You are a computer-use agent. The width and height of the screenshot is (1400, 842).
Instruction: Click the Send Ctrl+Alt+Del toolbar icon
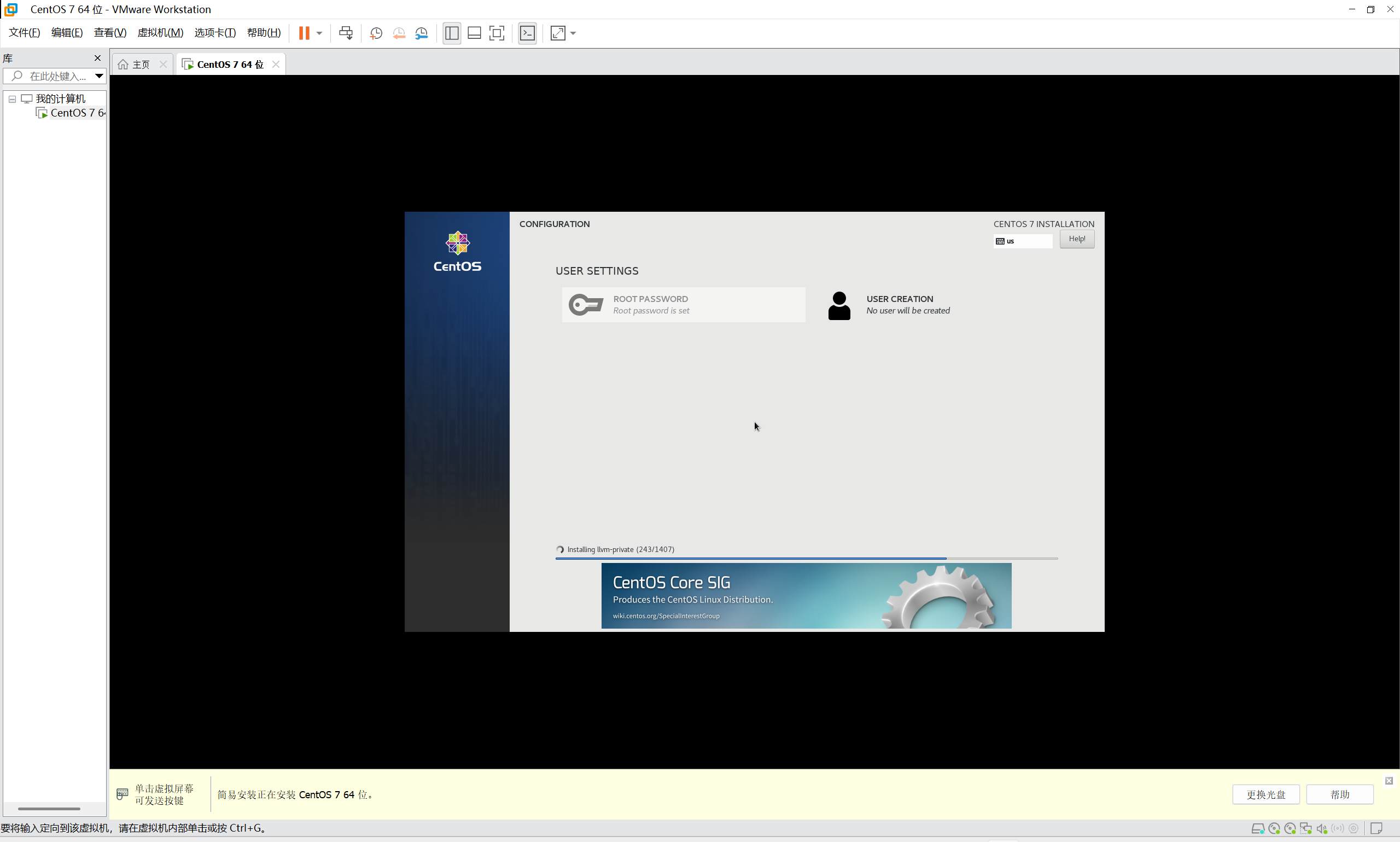coord(345,33)
